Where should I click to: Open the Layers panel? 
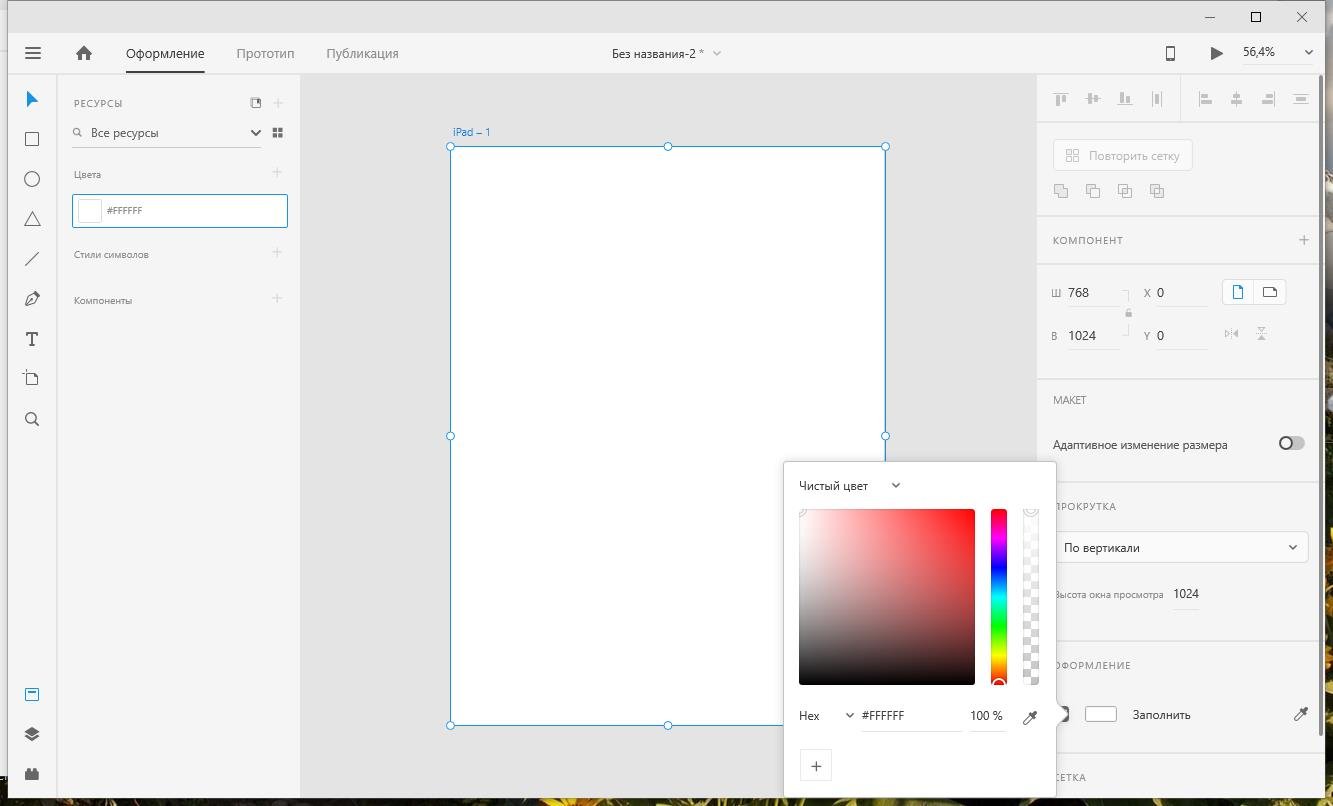point(32,734)
